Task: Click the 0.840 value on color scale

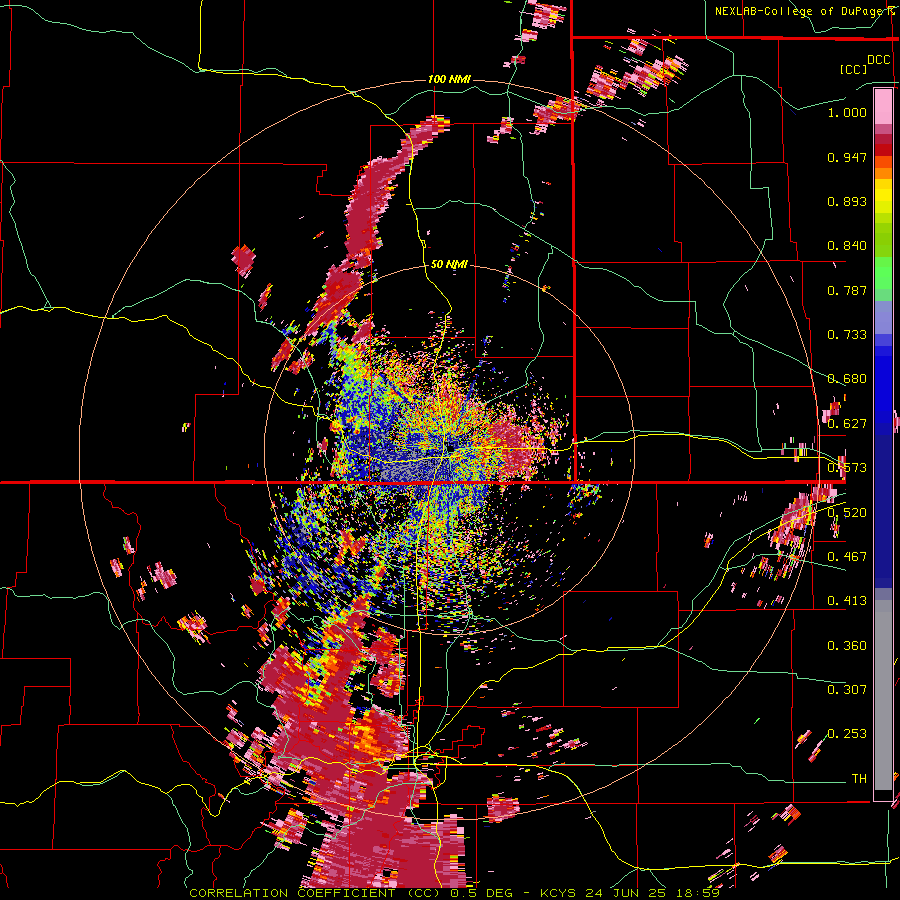Action: [x=847, y=246]
